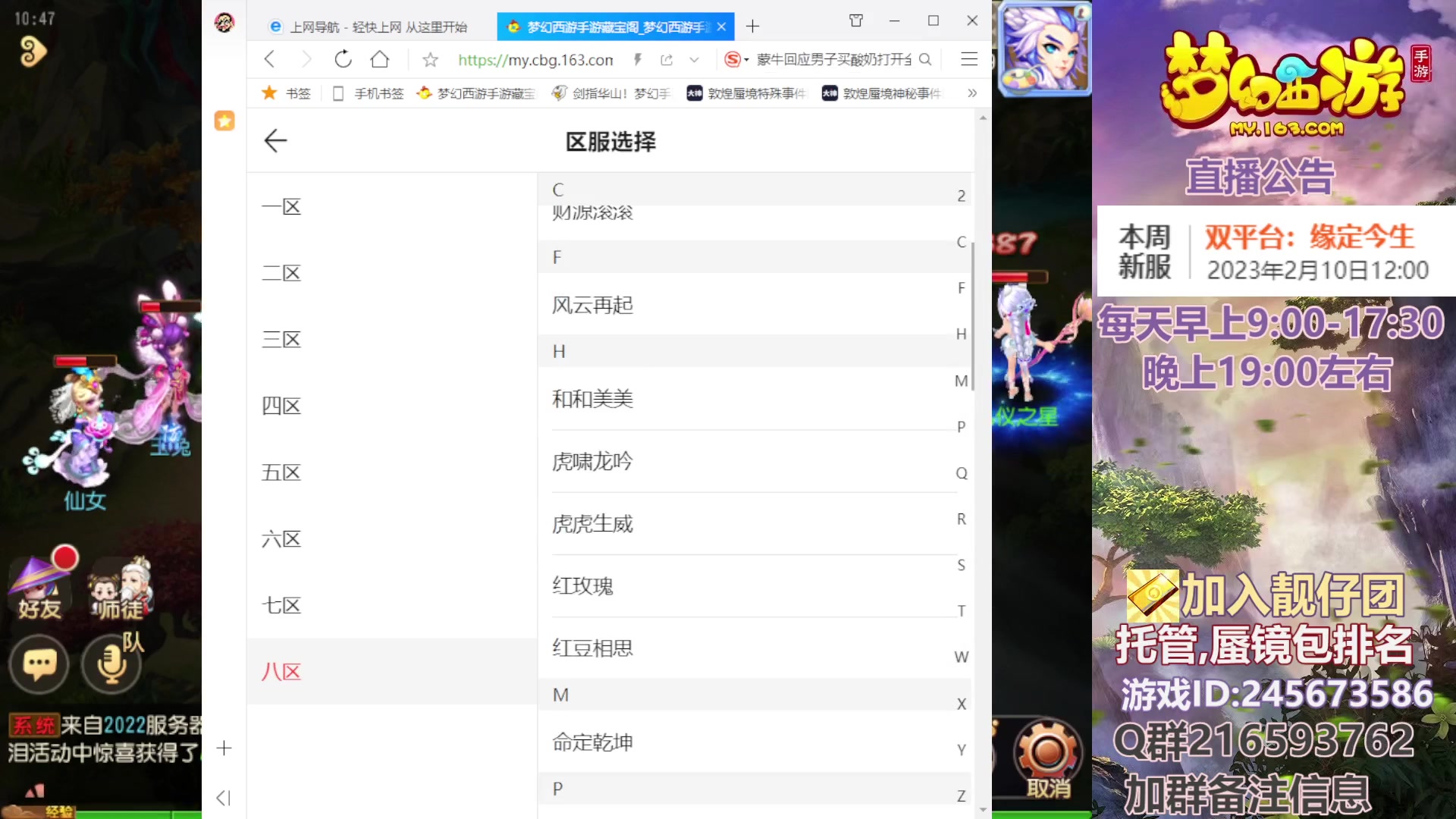Jump to letter S in the index

coord(961,565)
